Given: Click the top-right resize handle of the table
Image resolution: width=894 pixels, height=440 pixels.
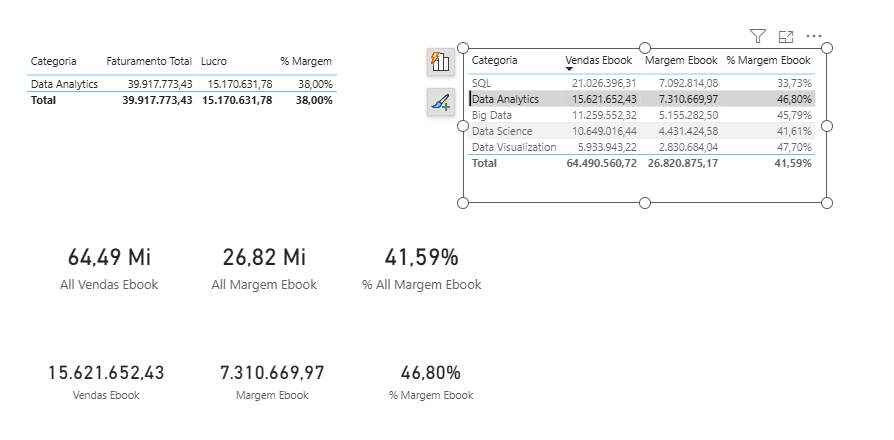Looking at the screenshot, I should (x=827, y=48).
